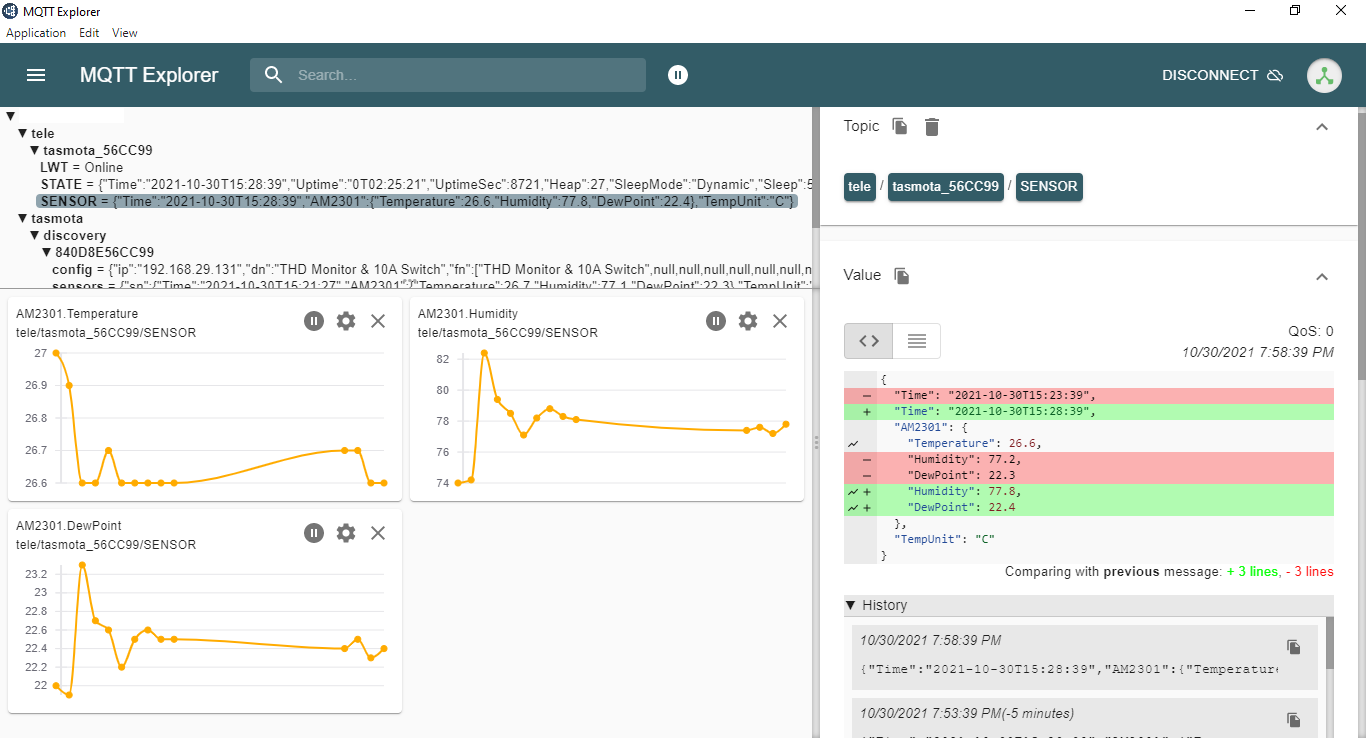This screenshot has width=1366, height=738.
Task: Select the highlighted SENSOR topic row
Action: pos(417,201)
